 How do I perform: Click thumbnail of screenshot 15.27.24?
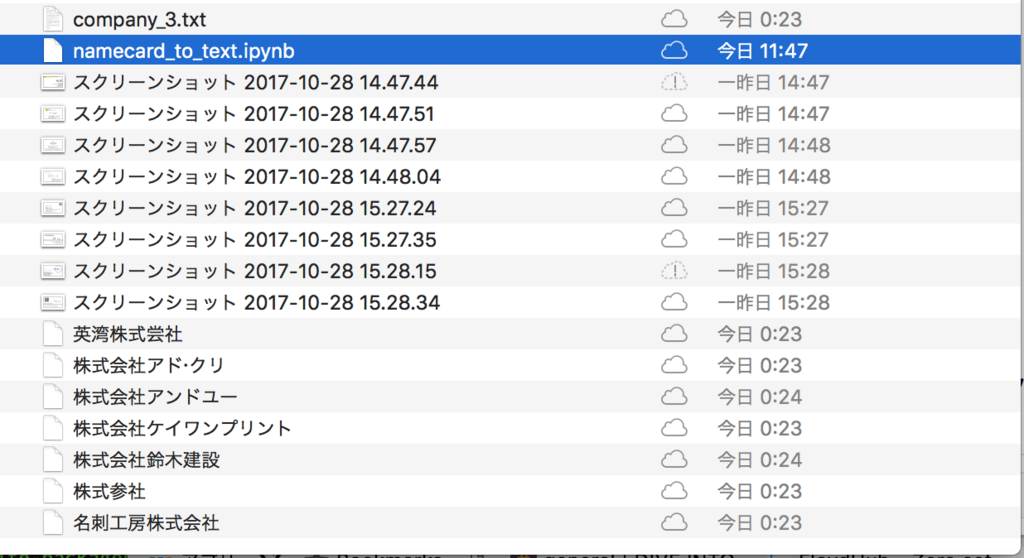tap(53, 208)
